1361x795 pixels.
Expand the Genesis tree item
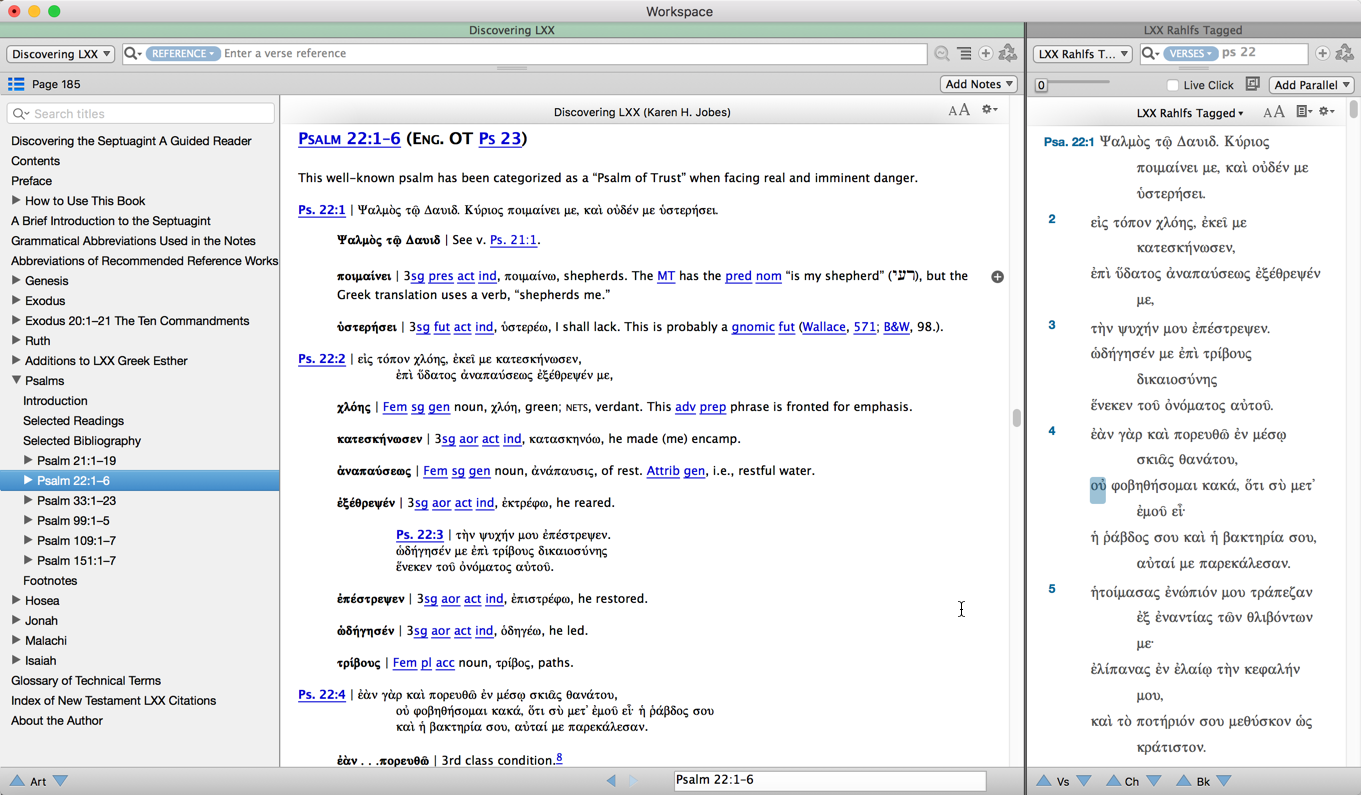[16, 281]
